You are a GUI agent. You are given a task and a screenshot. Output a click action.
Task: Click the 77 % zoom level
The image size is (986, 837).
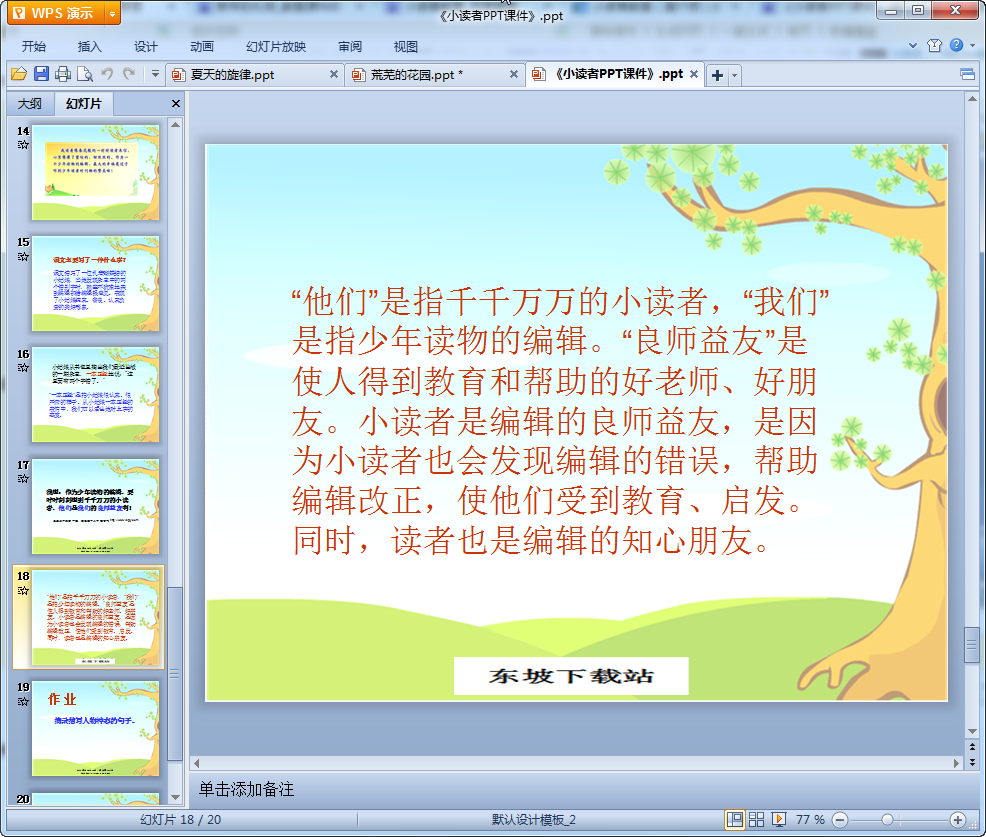(810, 819)
